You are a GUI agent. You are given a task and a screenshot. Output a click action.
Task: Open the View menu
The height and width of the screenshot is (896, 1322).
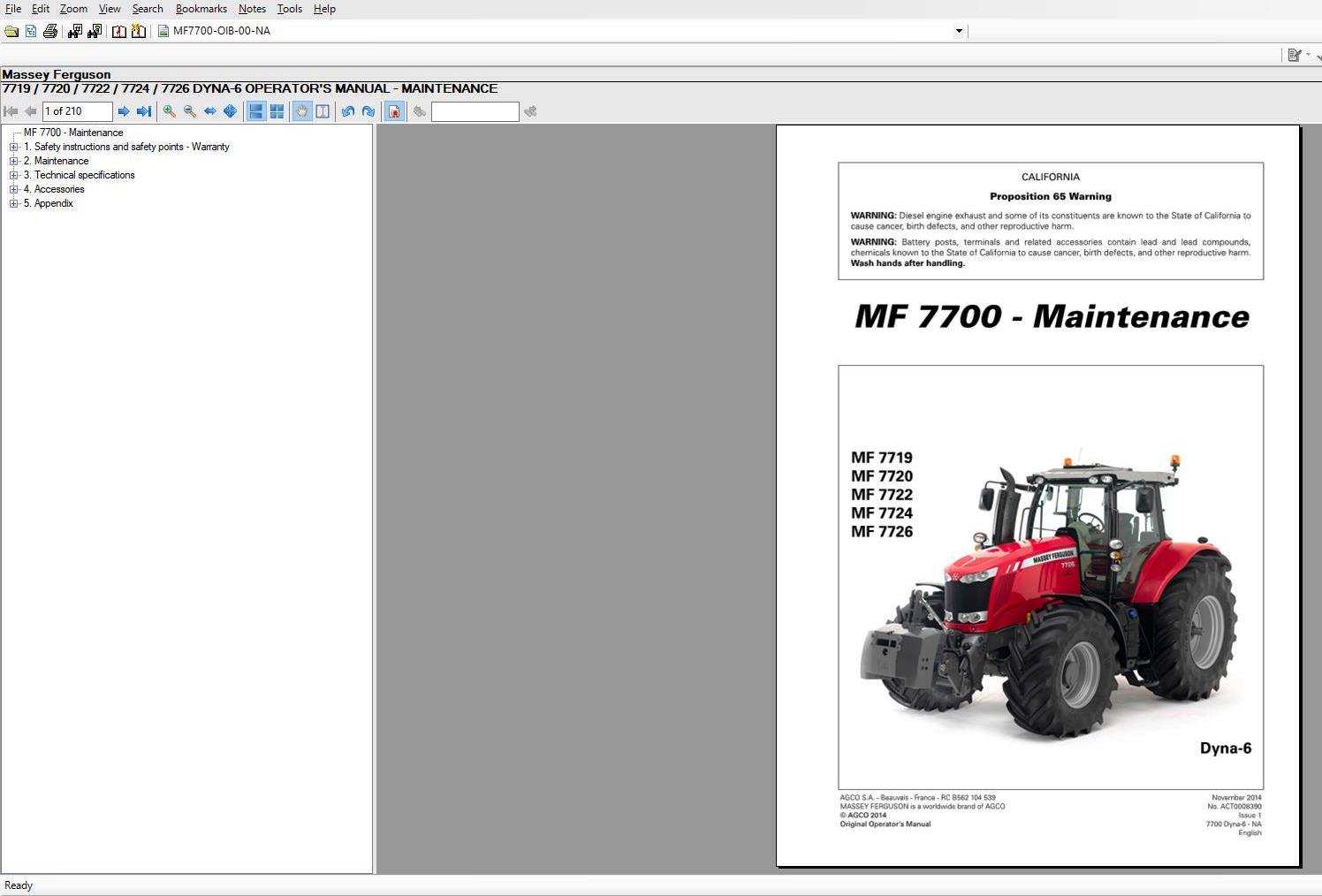pyautogui.click(x=110, y=9)
